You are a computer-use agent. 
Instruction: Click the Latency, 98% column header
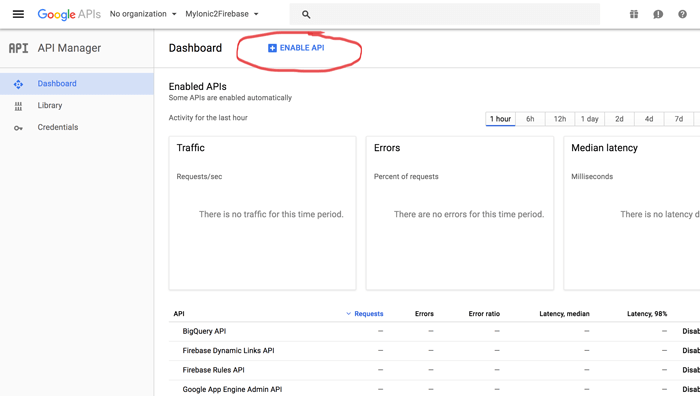(647, 314)
